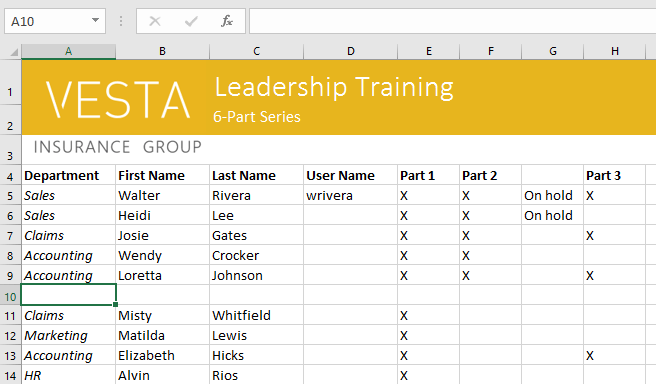
Task: Select column D header
Action: click(351, 51)
